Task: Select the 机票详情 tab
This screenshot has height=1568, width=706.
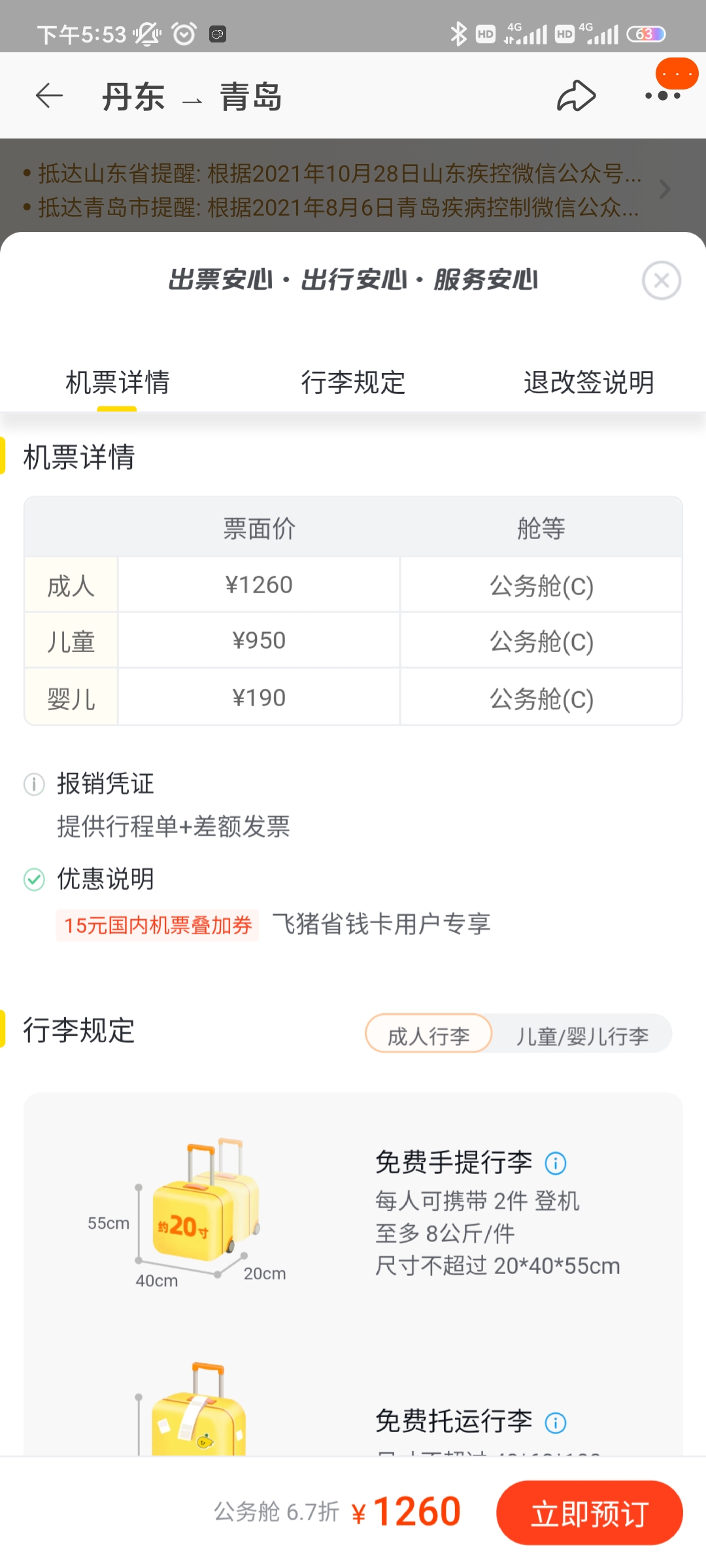Action: [x=118, y=382]
